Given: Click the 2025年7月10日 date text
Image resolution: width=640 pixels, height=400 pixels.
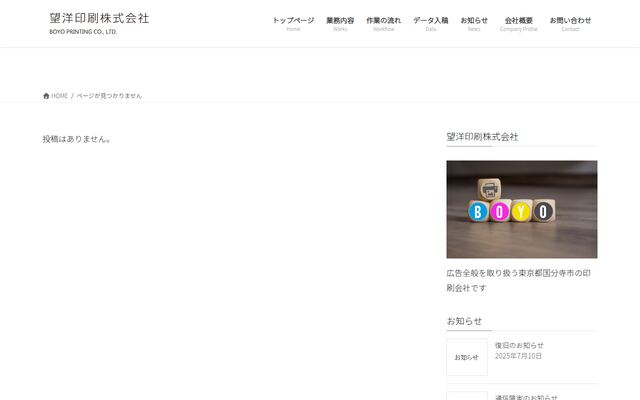Looking at the screenshot, I should point(518,356).
